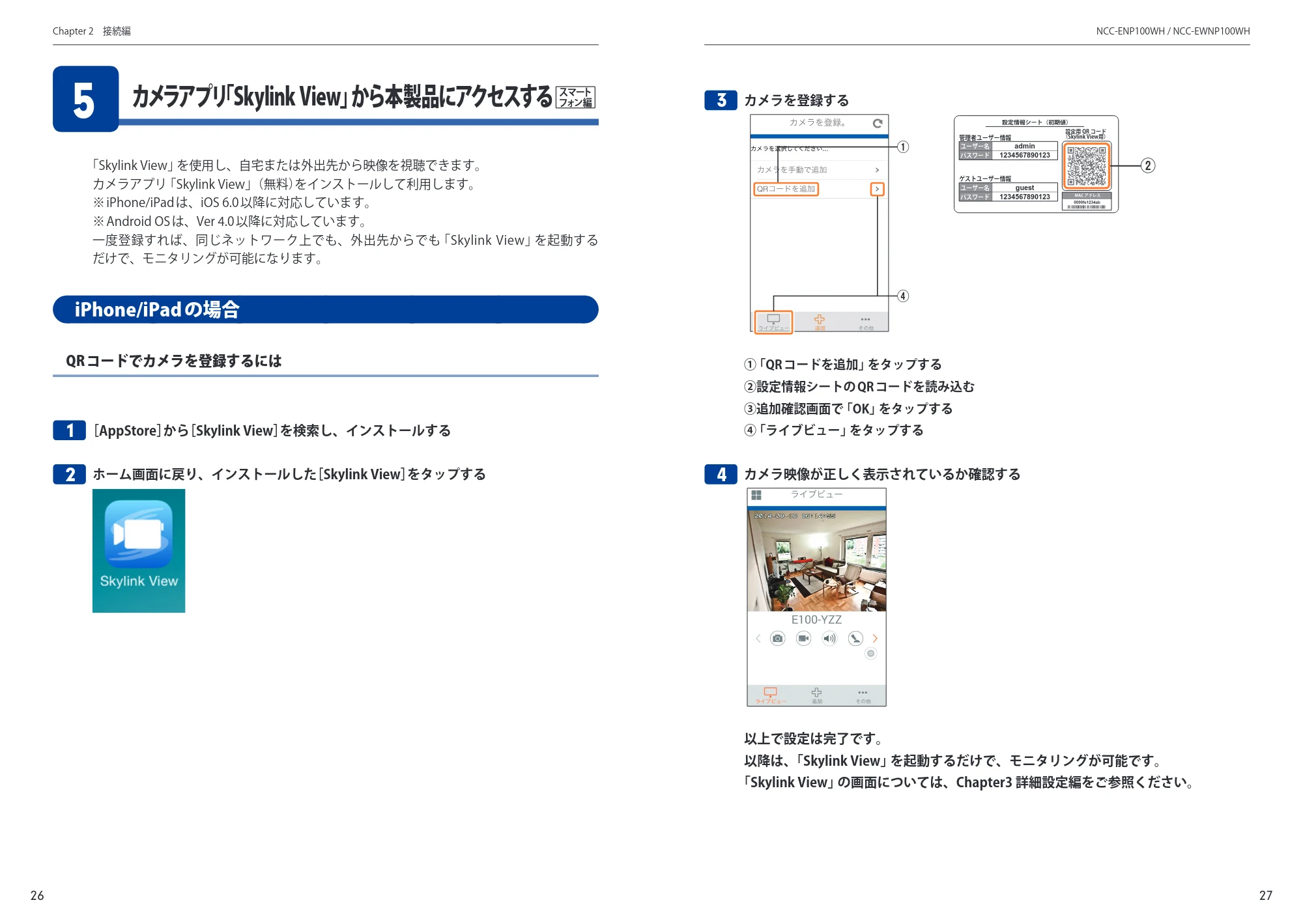
Task: Click 'カメラを選択してください...' prompt text
Action: tap(789, 148)
